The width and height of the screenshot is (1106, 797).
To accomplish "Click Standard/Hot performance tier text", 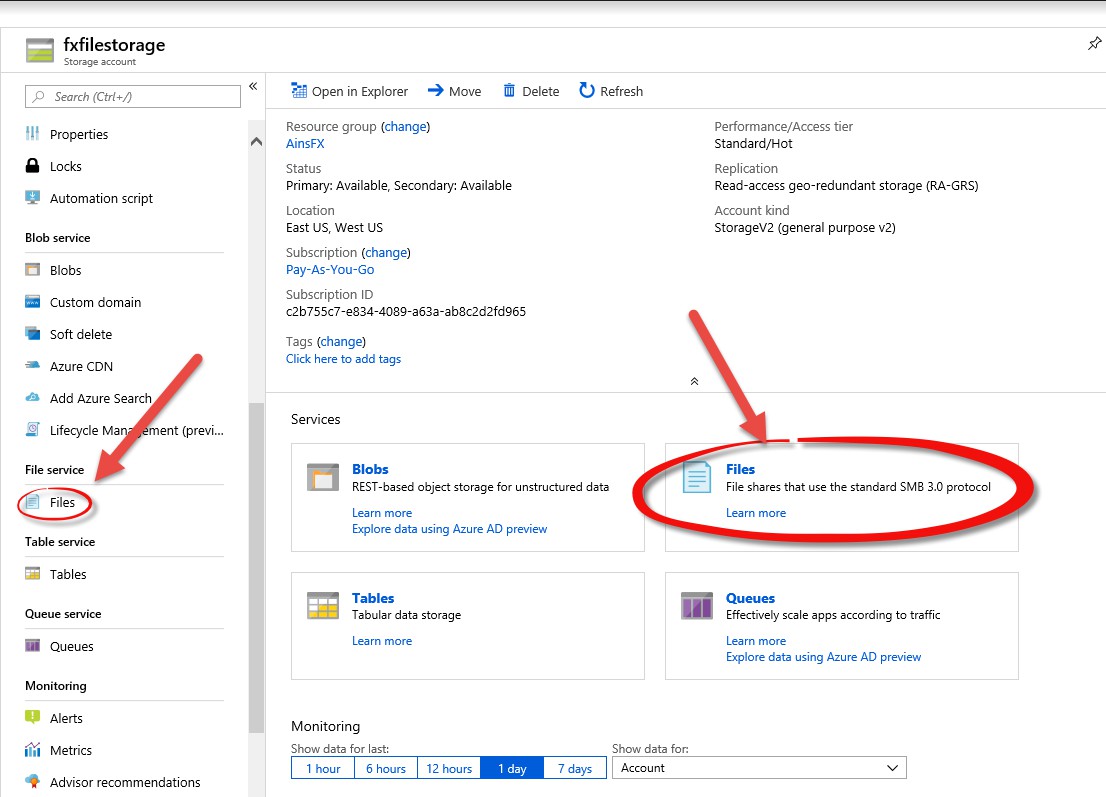I will 753,143.
